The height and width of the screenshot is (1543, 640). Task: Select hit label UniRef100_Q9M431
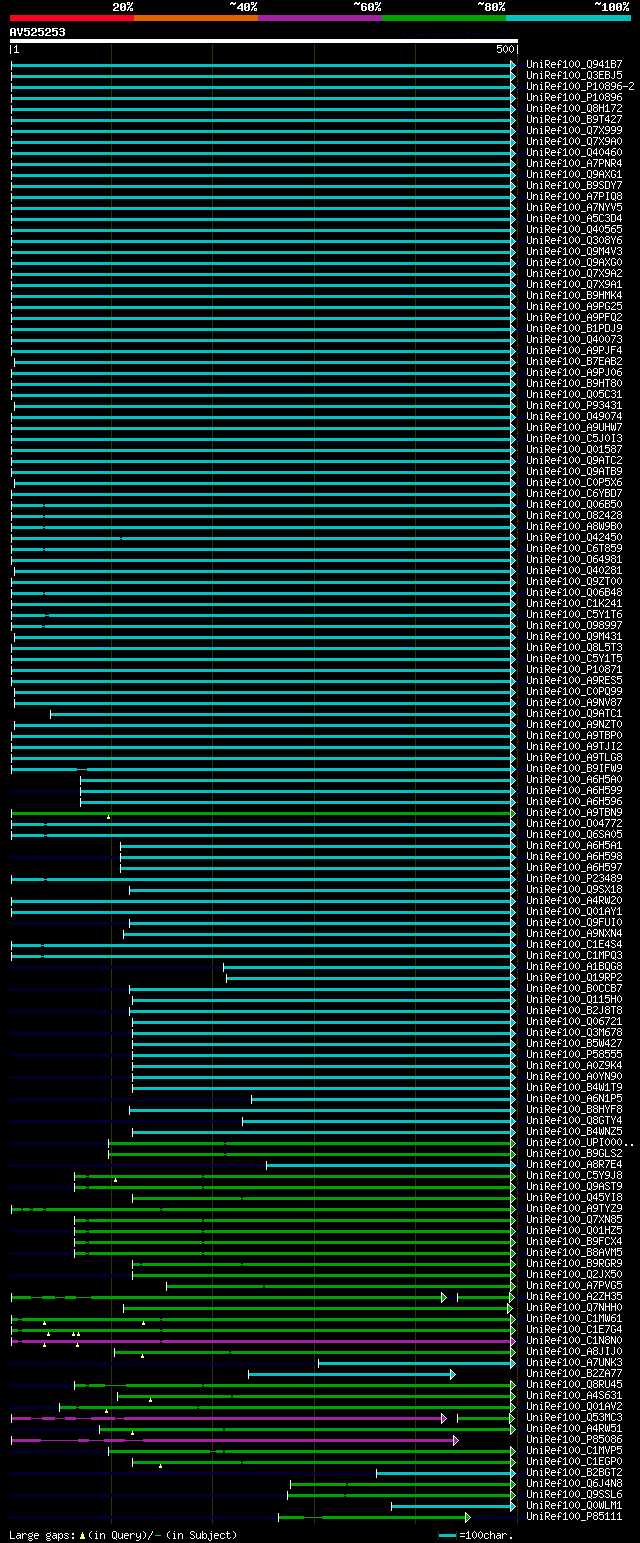tap(574, 637)
